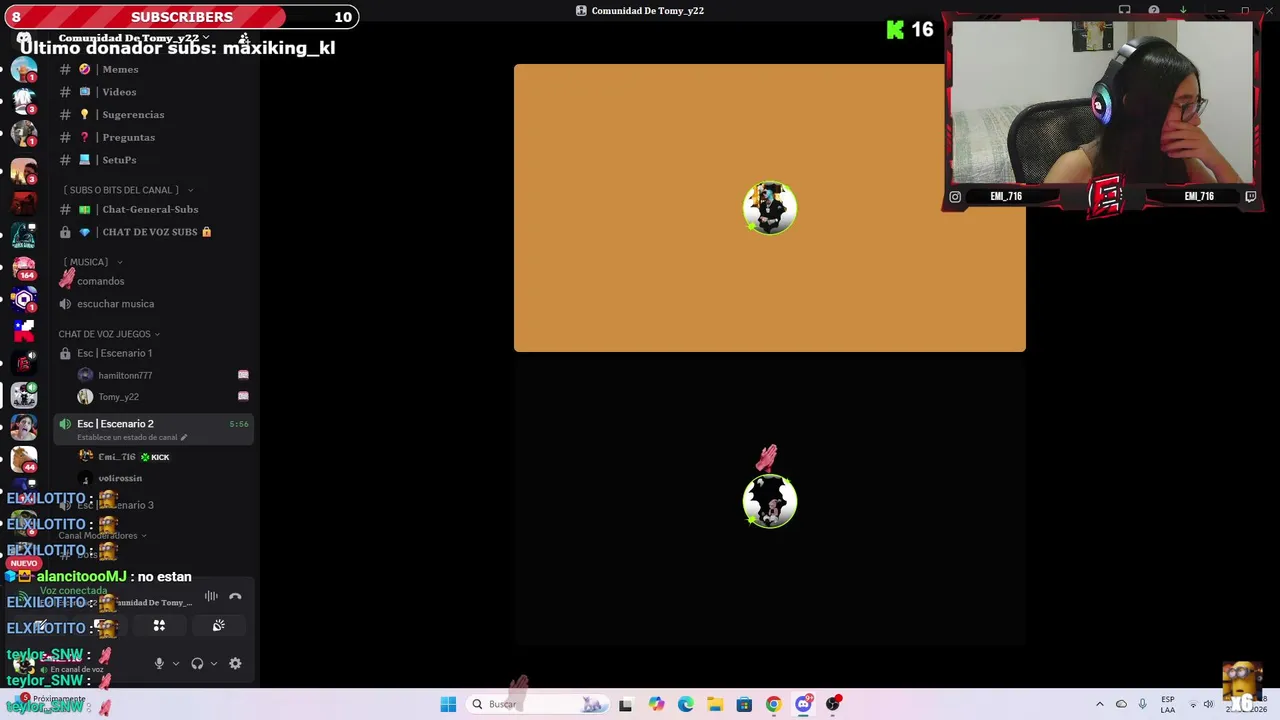Open Chat-General-Subs channel
The image size is (1280, 720).
pos(150,209)
